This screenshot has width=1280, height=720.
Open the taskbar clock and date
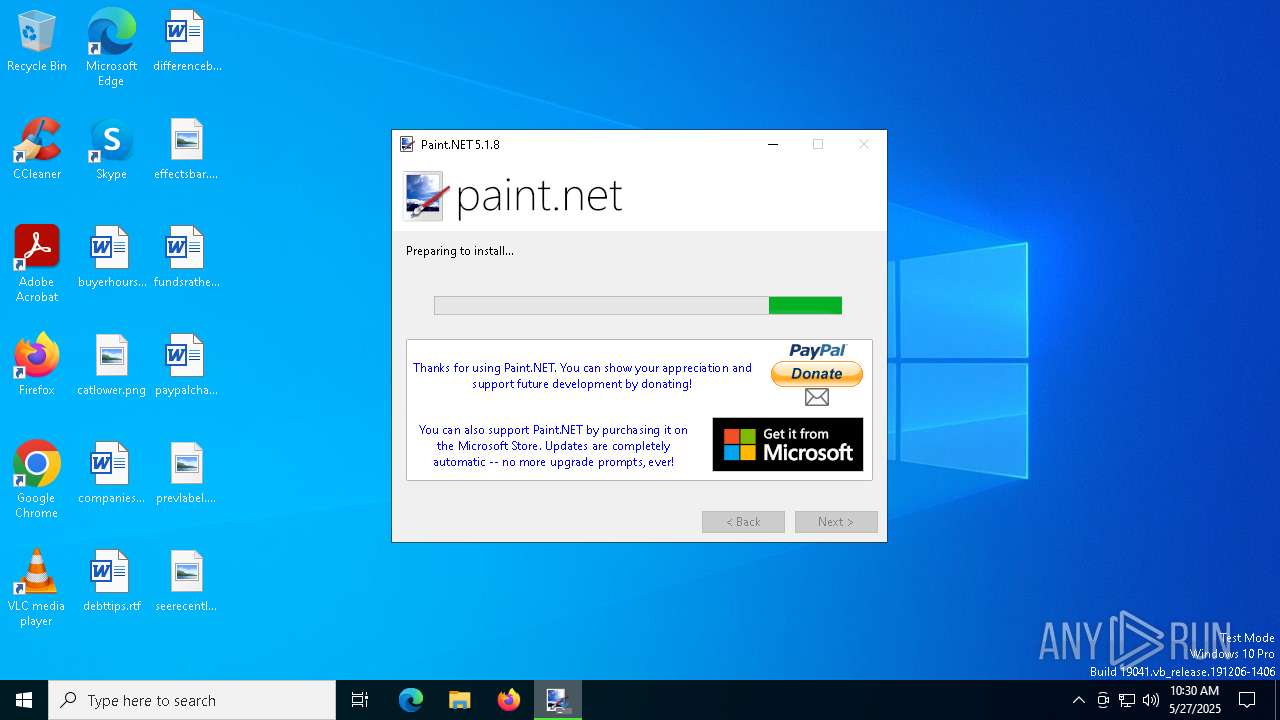point(1195,700)
